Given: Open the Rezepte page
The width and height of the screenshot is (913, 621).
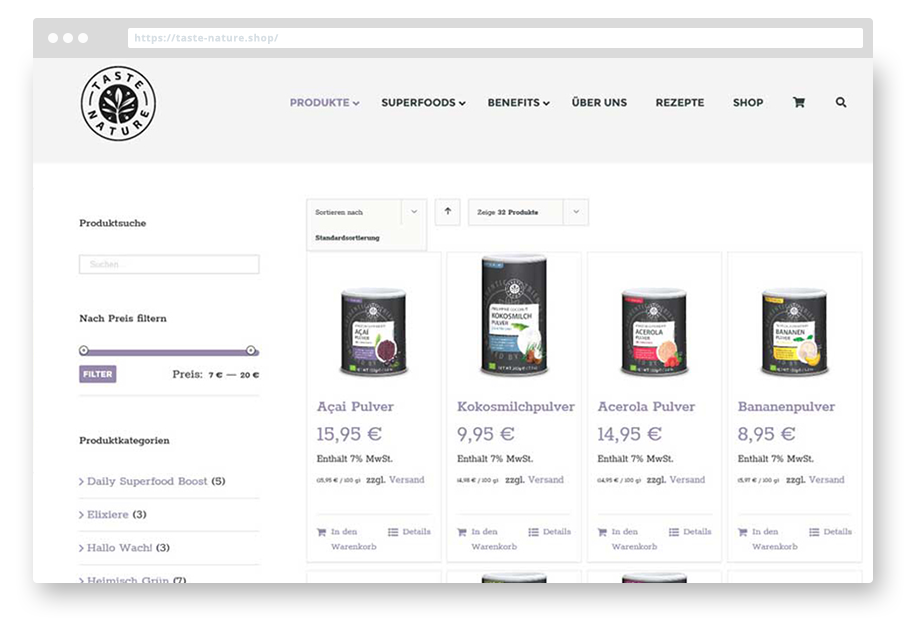Looking at the screenshot, I should (x=680, y=102).
